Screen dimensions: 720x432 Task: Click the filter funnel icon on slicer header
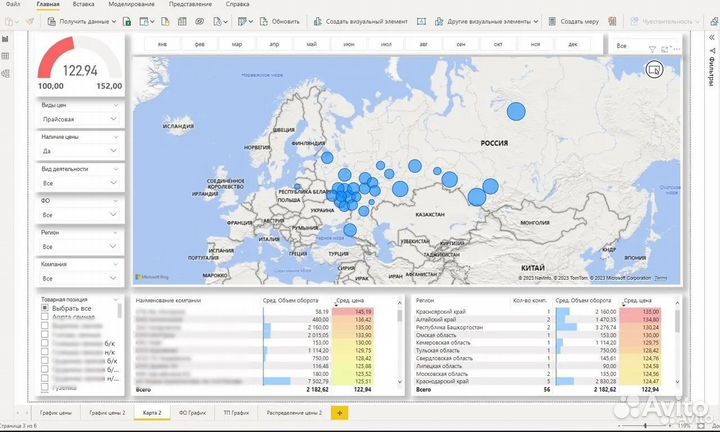coord(652,49)
